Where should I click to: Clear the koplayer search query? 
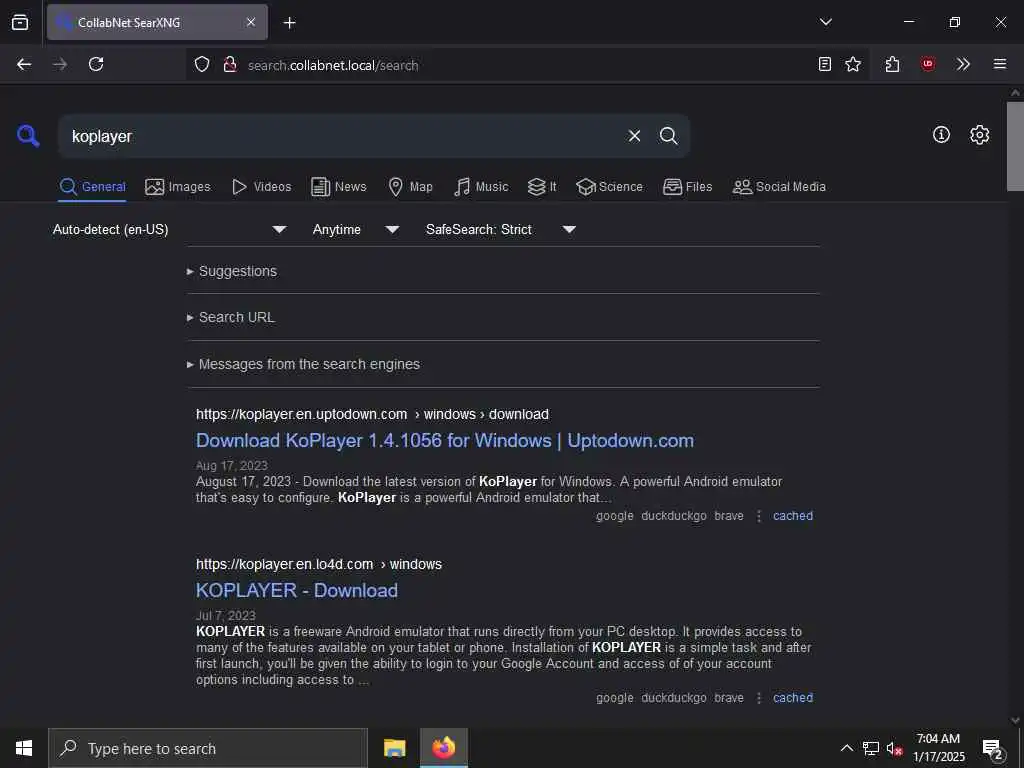pyautogui.click(x=634, y=136)
